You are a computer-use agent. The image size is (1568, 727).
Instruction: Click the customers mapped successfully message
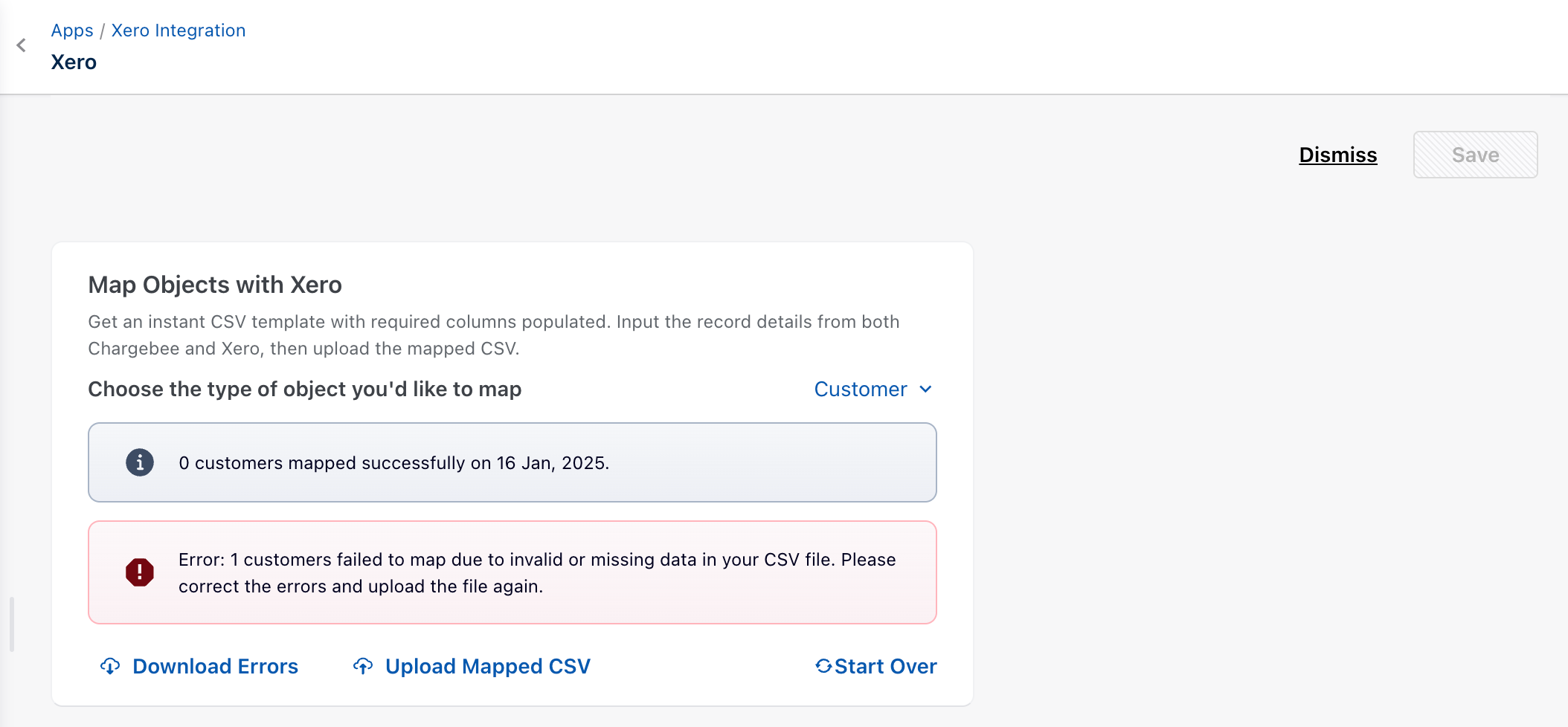click(x=393, y=463)
